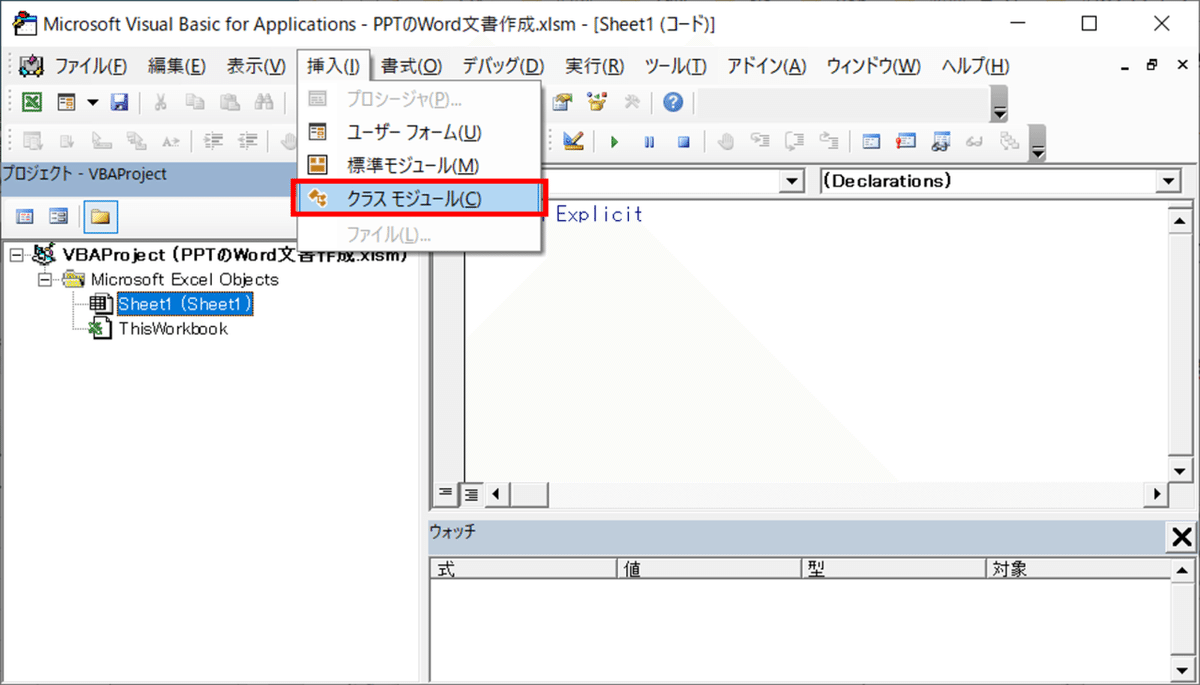Viewport: 1200px width, 685px height.
Task: Open the (Declarations) procedure dropdown
Action: 1170,181
